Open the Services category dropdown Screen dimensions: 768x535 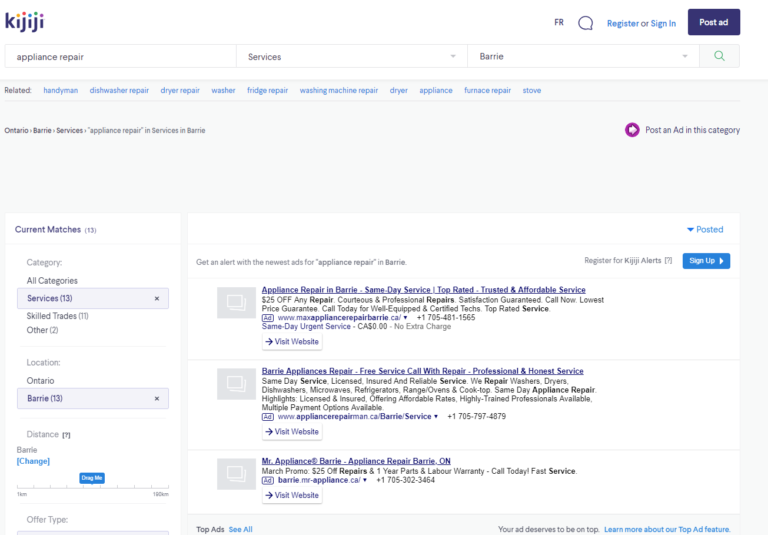(352, 56)
